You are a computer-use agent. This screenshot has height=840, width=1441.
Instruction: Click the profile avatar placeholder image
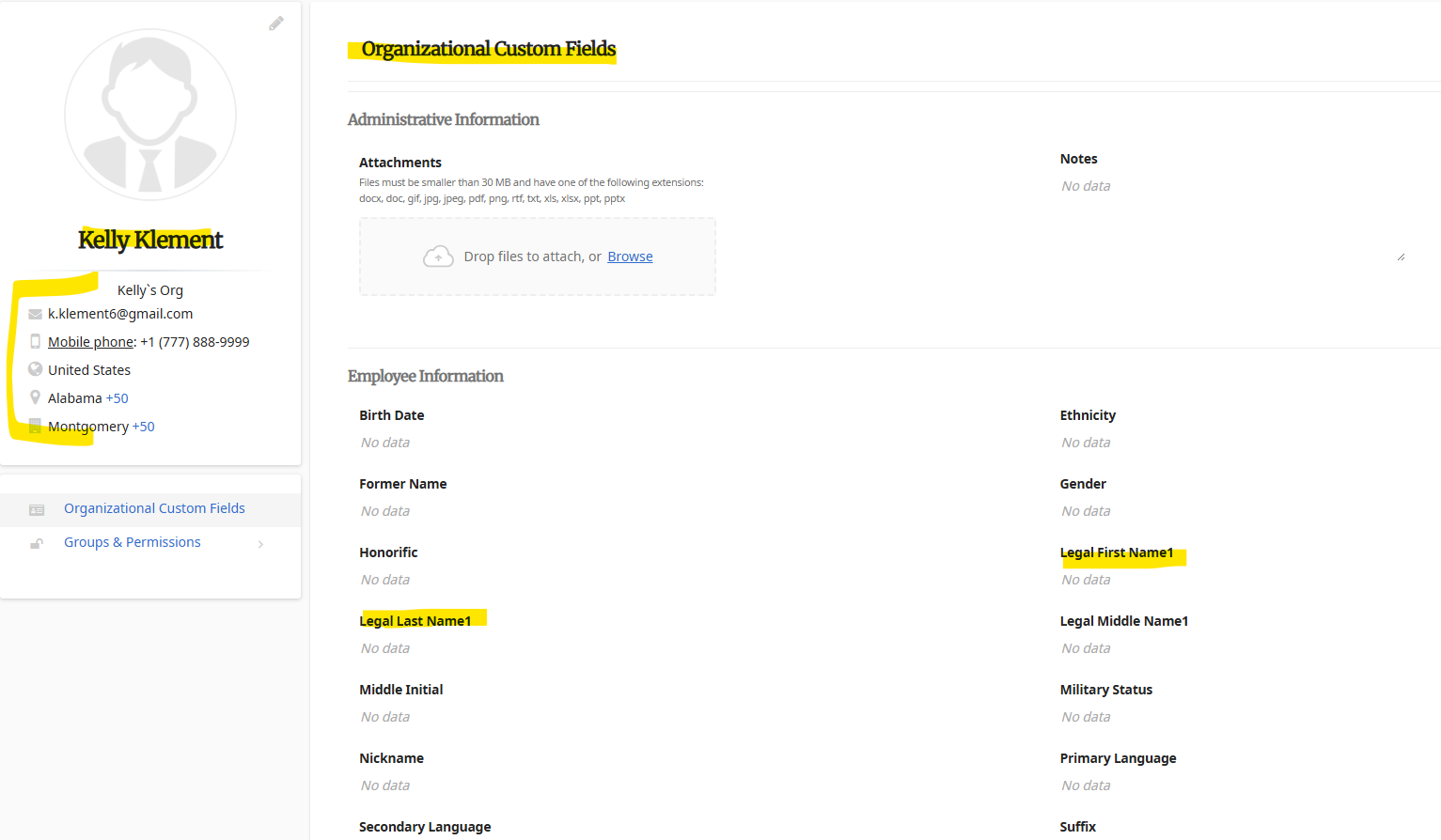click(x=150, y=115)
